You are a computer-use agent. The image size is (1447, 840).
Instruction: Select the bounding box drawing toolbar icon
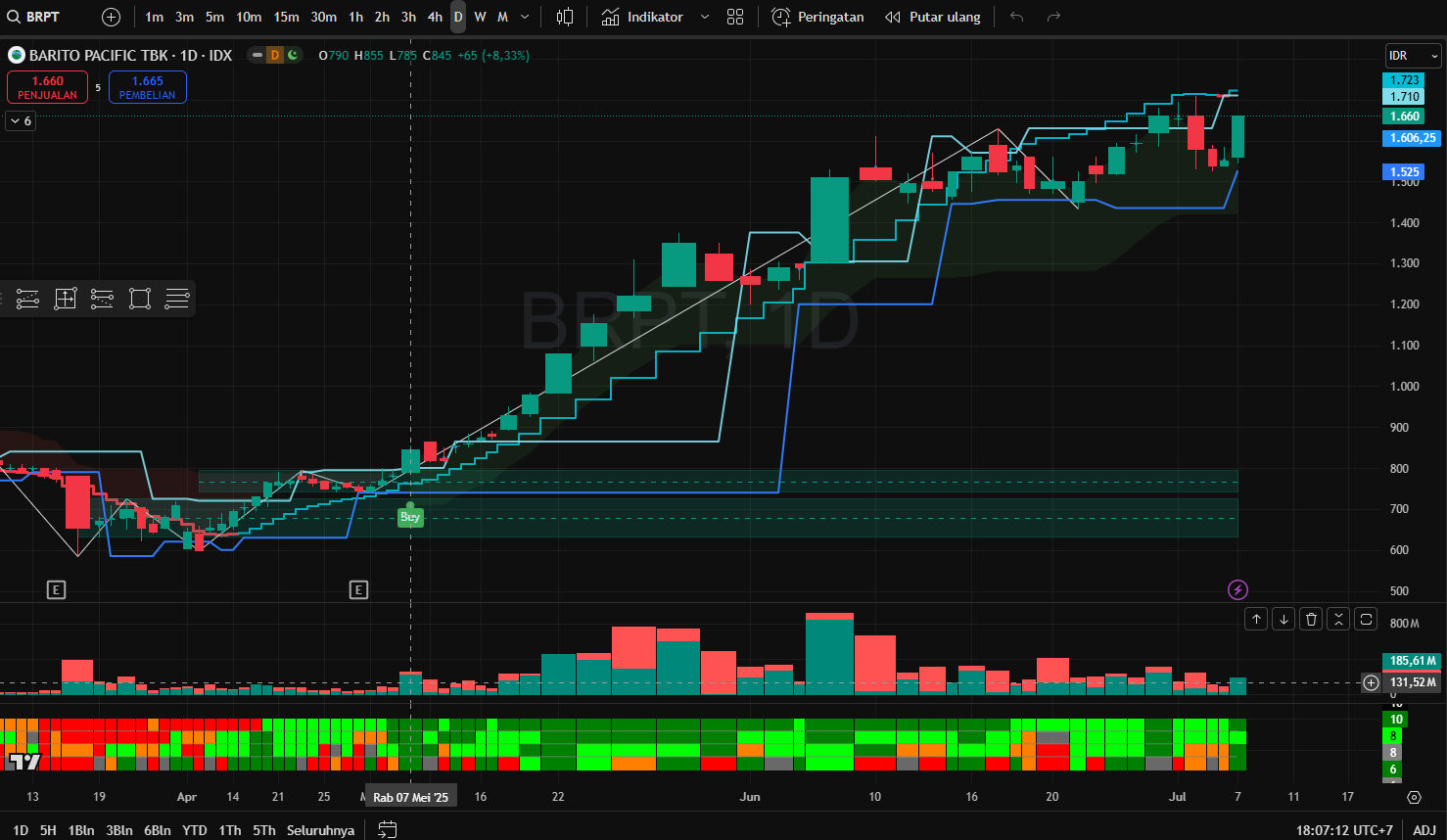coord(140,299)
